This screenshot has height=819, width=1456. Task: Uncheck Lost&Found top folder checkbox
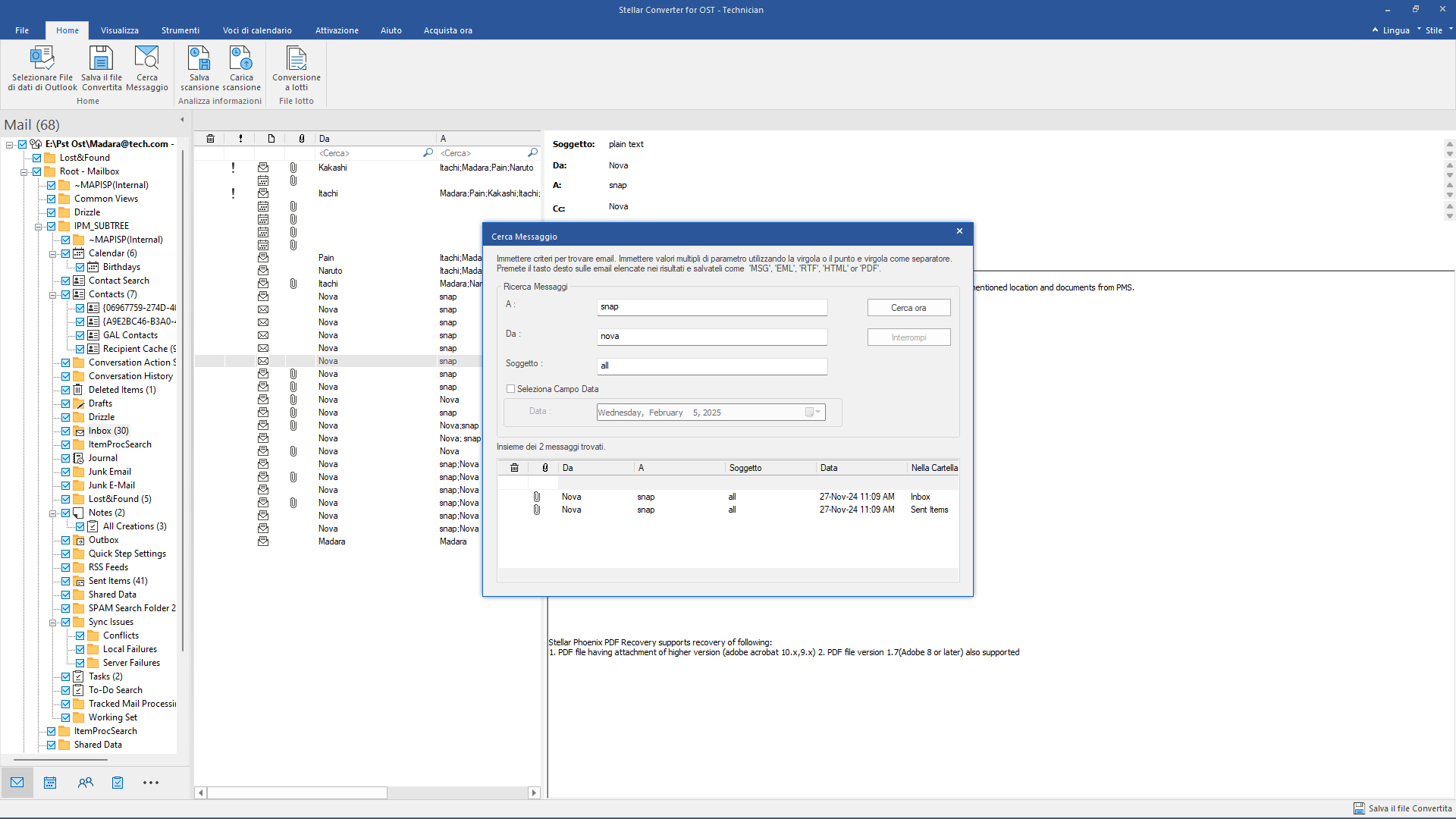click(36, 158)
